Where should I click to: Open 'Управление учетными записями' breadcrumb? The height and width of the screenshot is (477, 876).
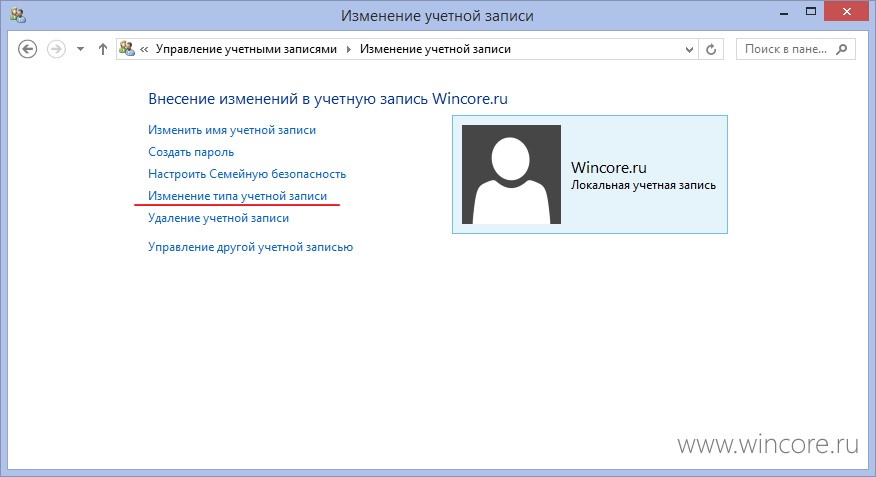pos(246,49)
